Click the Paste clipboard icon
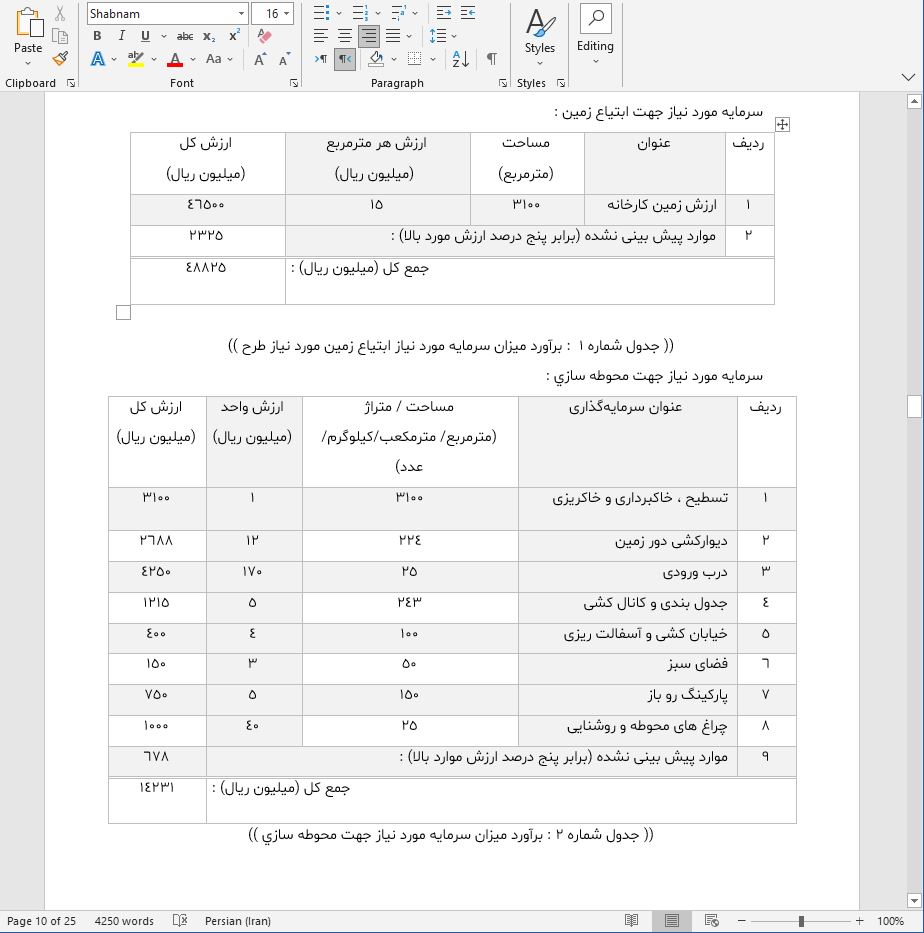The image size is (924, 933). coord(29,23)
